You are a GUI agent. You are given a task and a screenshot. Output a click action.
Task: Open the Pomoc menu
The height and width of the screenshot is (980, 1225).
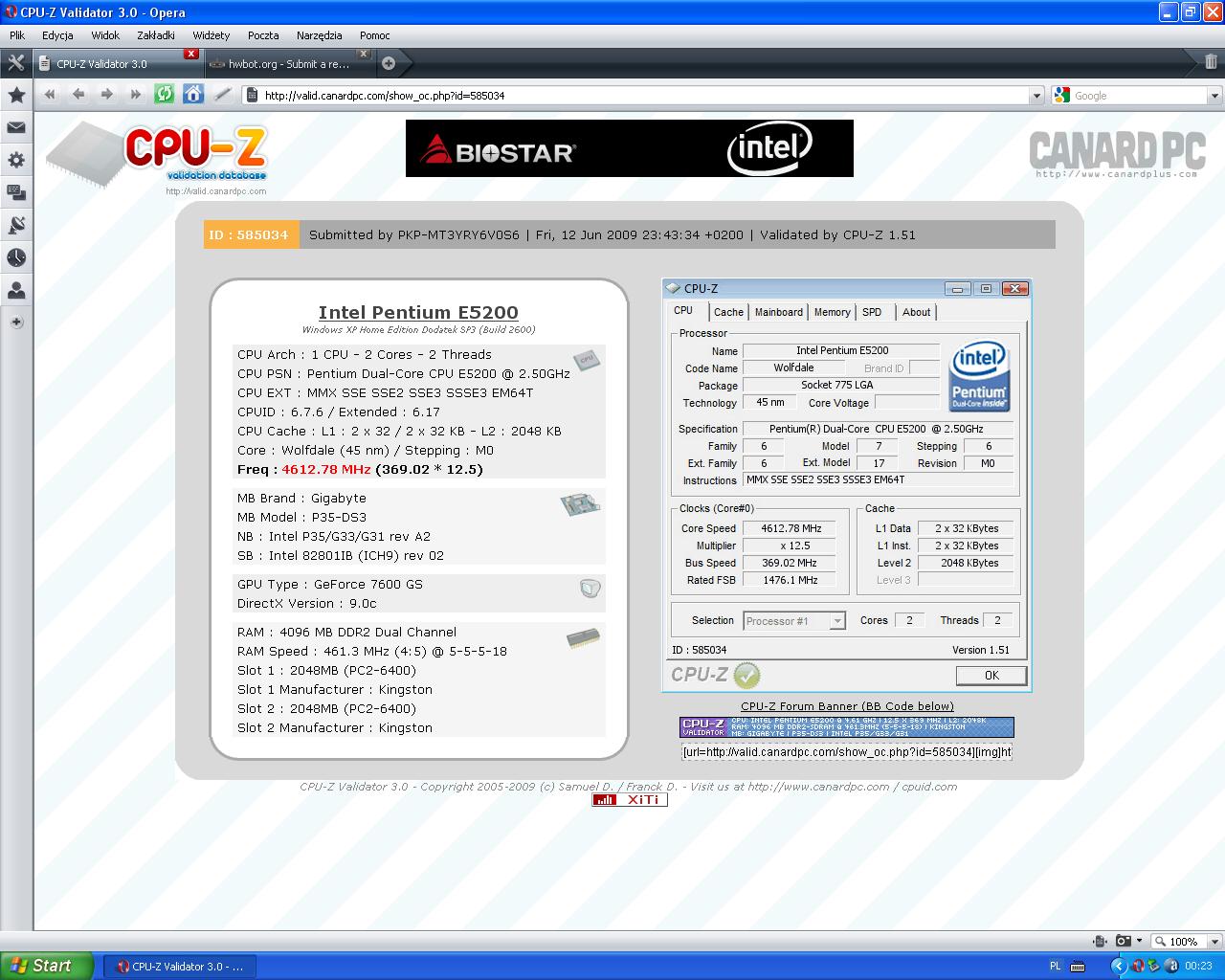pos(375,35)
